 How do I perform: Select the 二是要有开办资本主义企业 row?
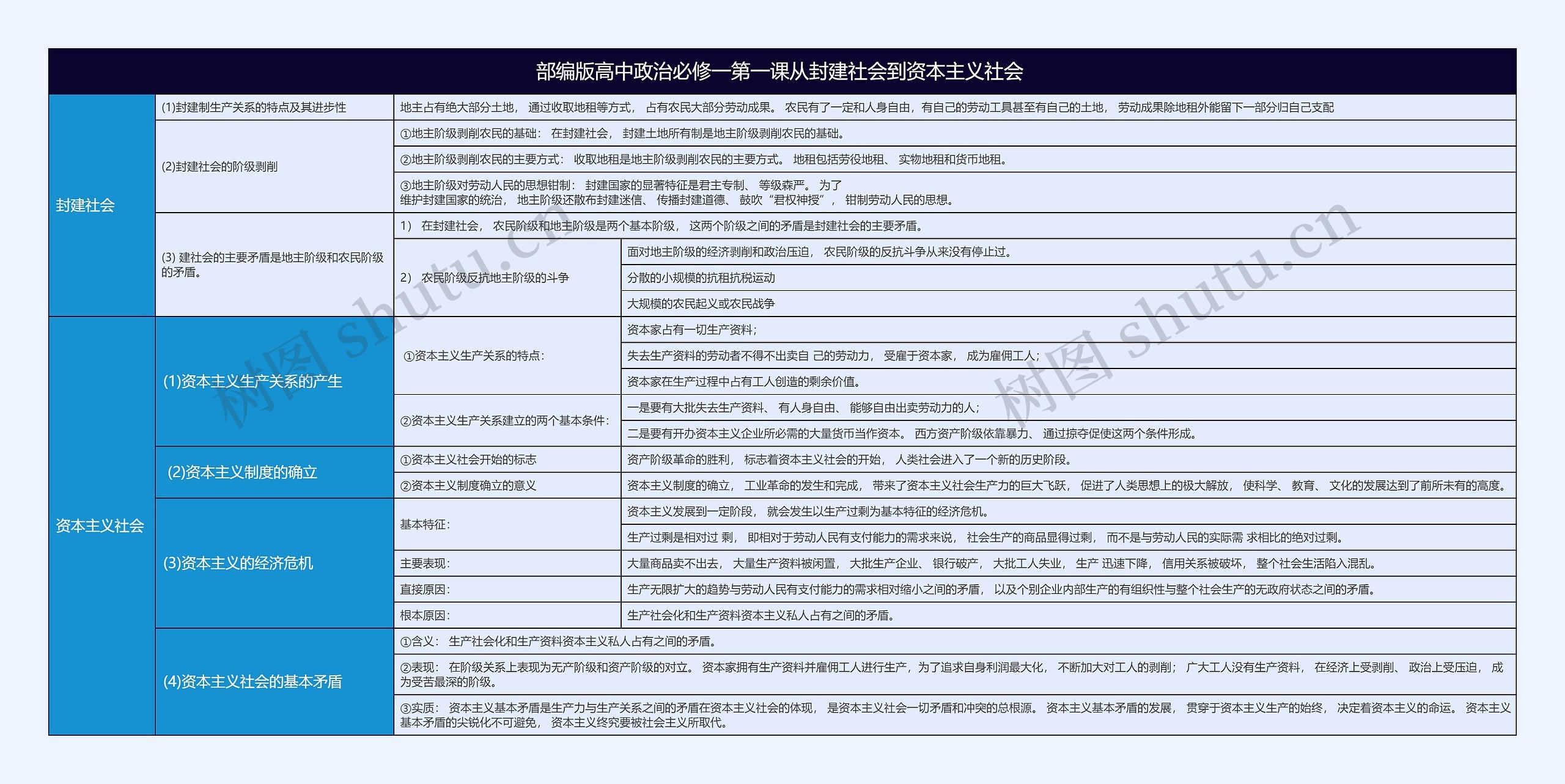click(1069, 434)
